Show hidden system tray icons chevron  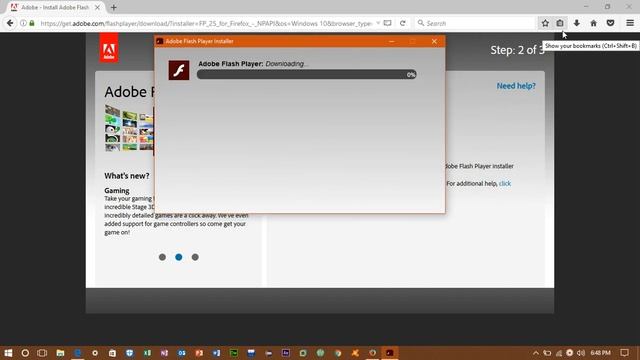[536, 353]
